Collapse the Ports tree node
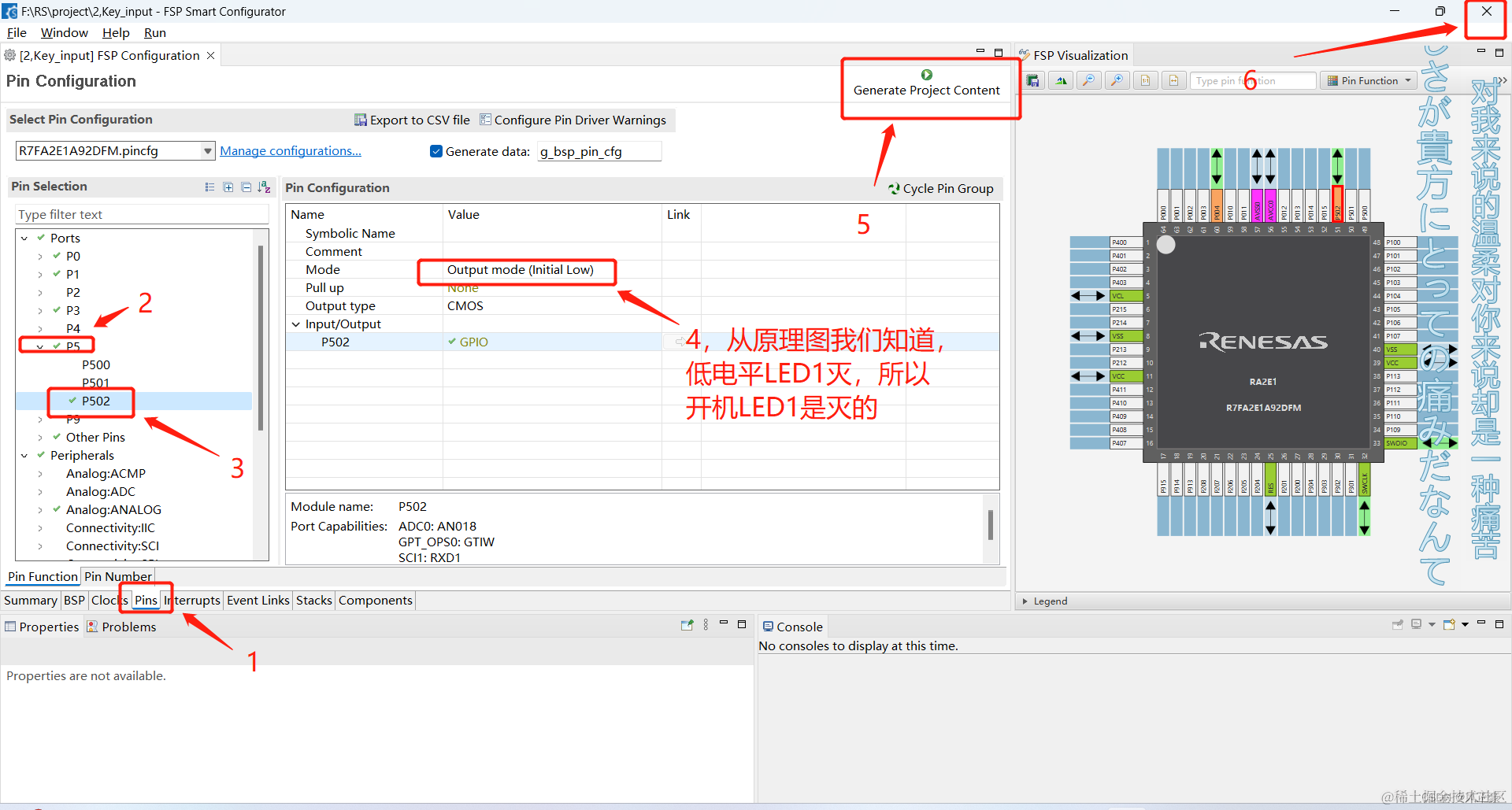Image resolution: width=1512 pixels, height=810 pixels. tap(24, 238)
